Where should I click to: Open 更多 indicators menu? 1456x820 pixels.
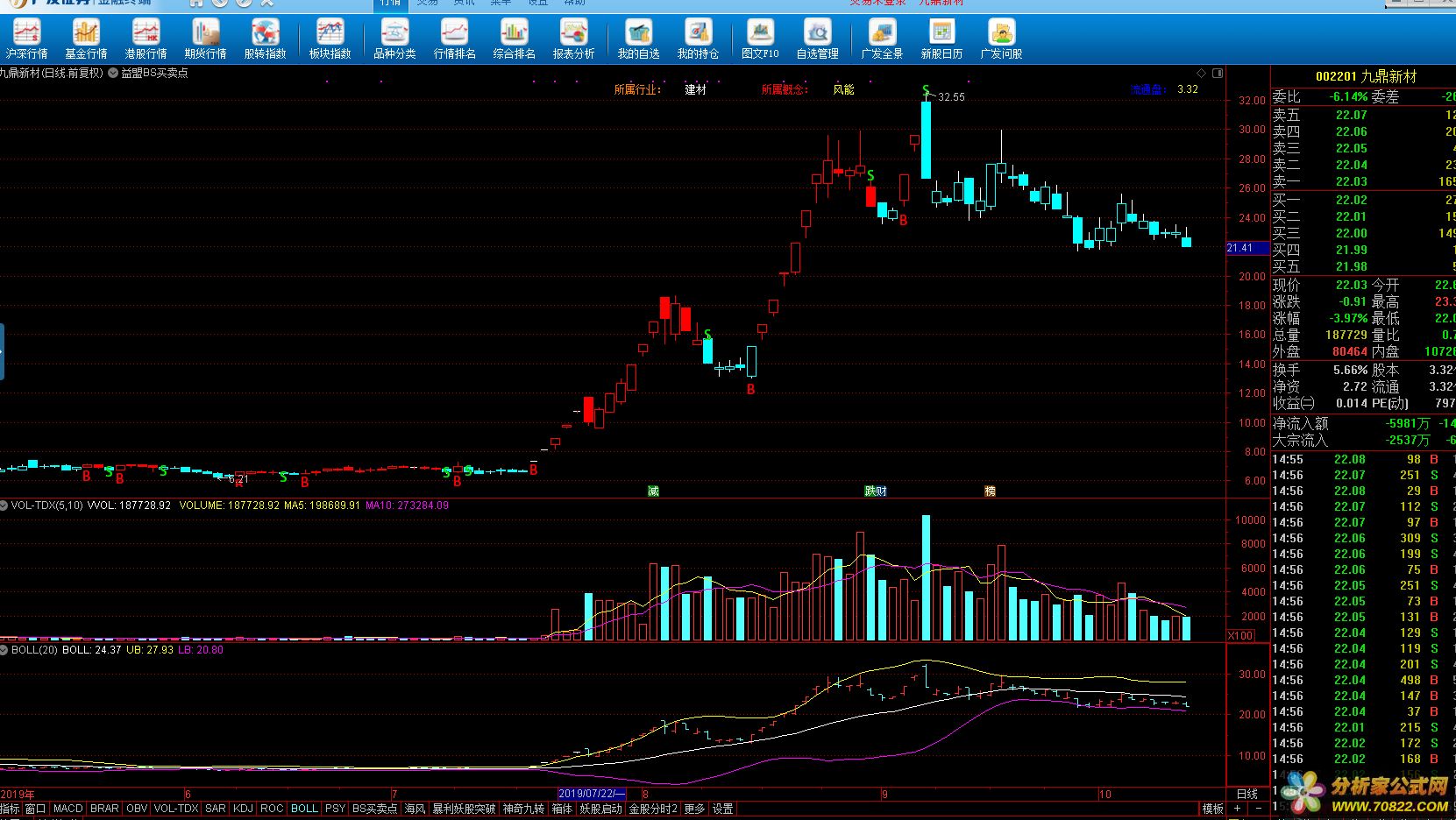click(x=694, y=809)
